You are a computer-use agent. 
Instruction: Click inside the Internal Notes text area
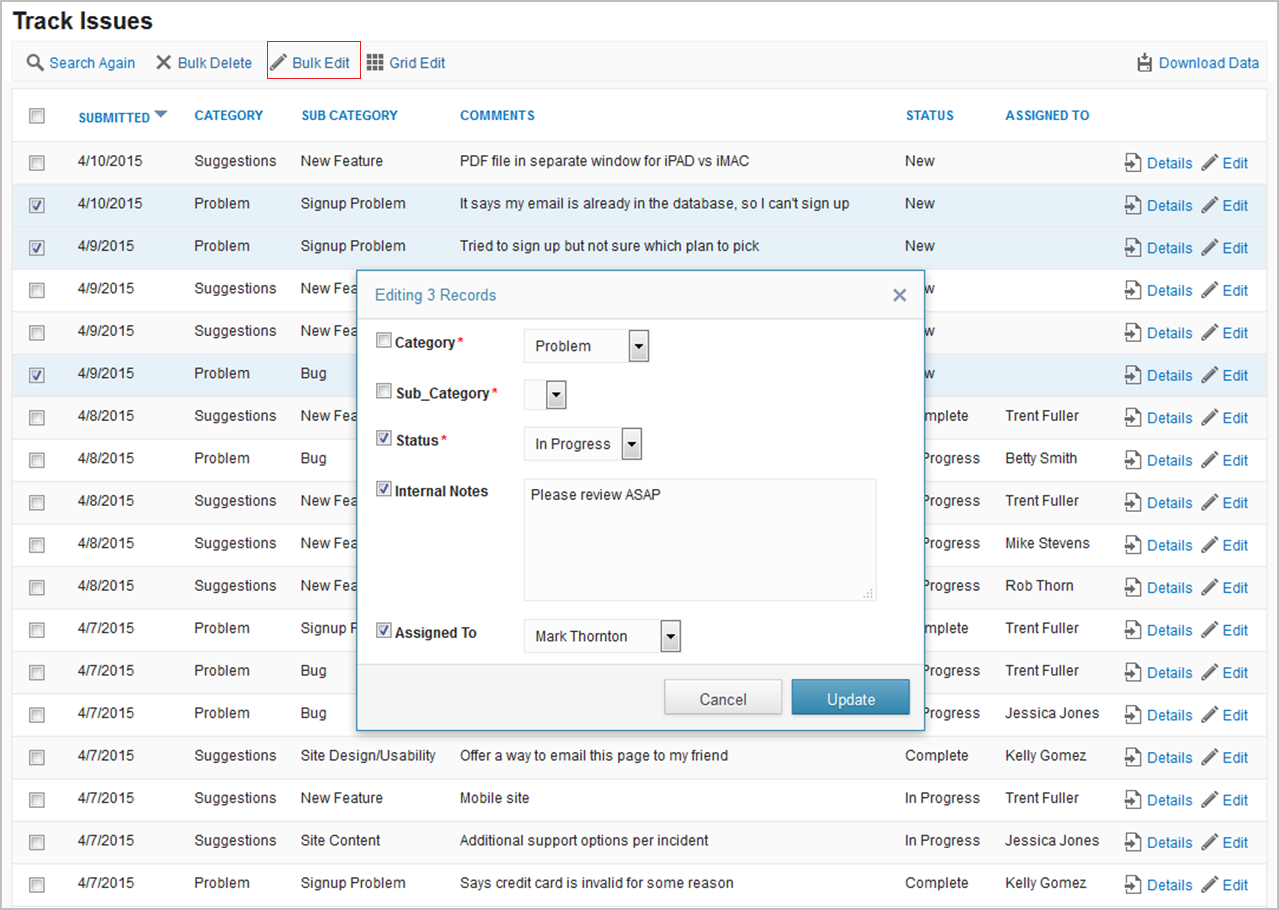pos(699,540)
